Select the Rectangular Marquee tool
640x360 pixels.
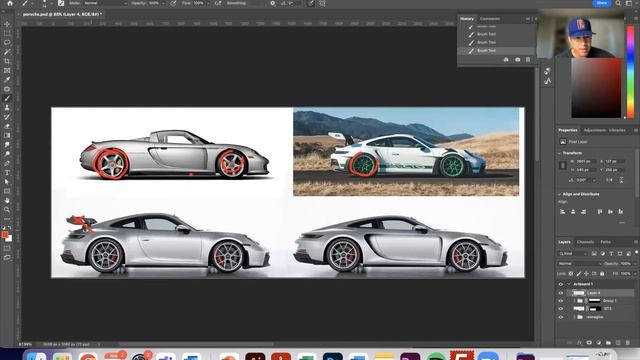[x=7, y=33]
